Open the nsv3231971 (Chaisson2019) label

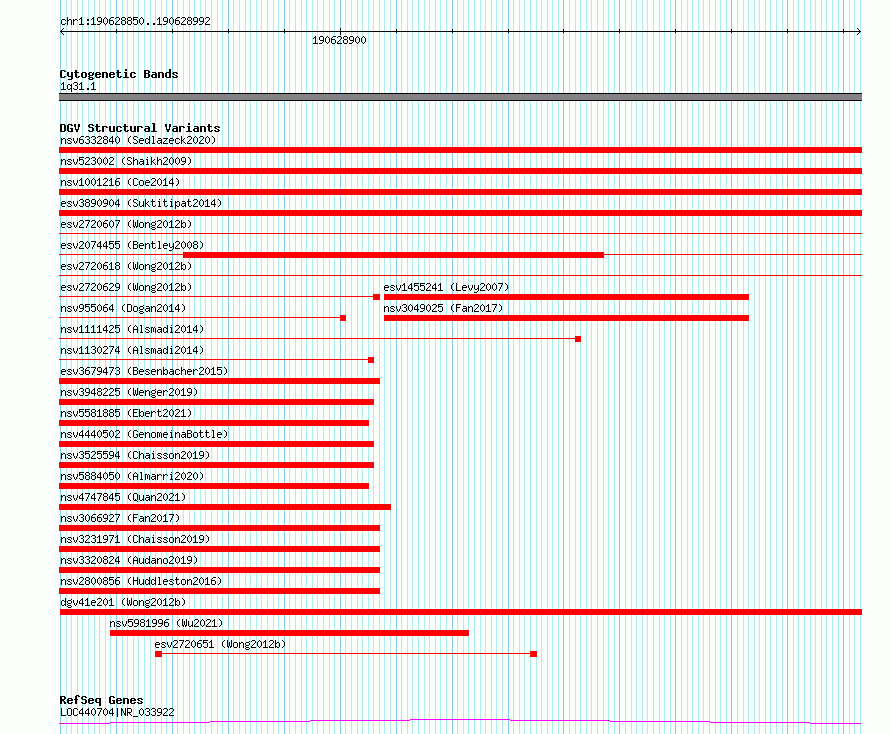click(x=135, y=539)
